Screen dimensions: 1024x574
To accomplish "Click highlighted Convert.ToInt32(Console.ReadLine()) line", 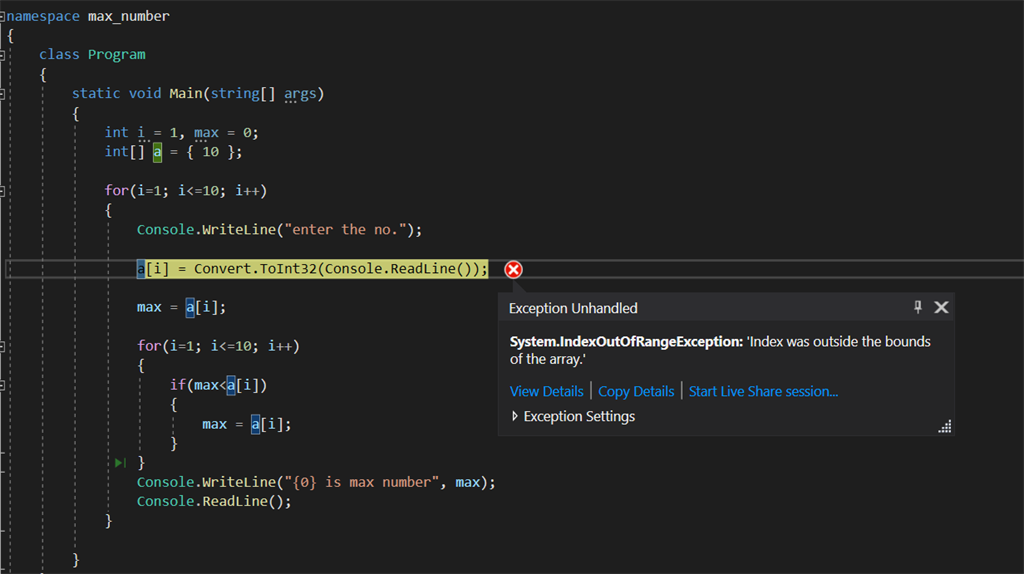I will tap(312, 268).
